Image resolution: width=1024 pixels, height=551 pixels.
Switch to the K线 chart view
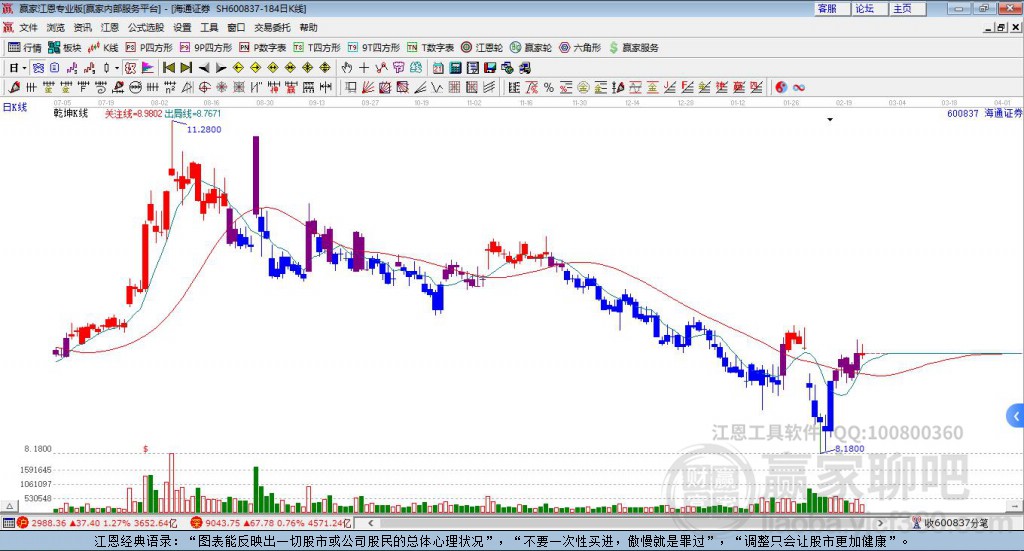point(103,48)
